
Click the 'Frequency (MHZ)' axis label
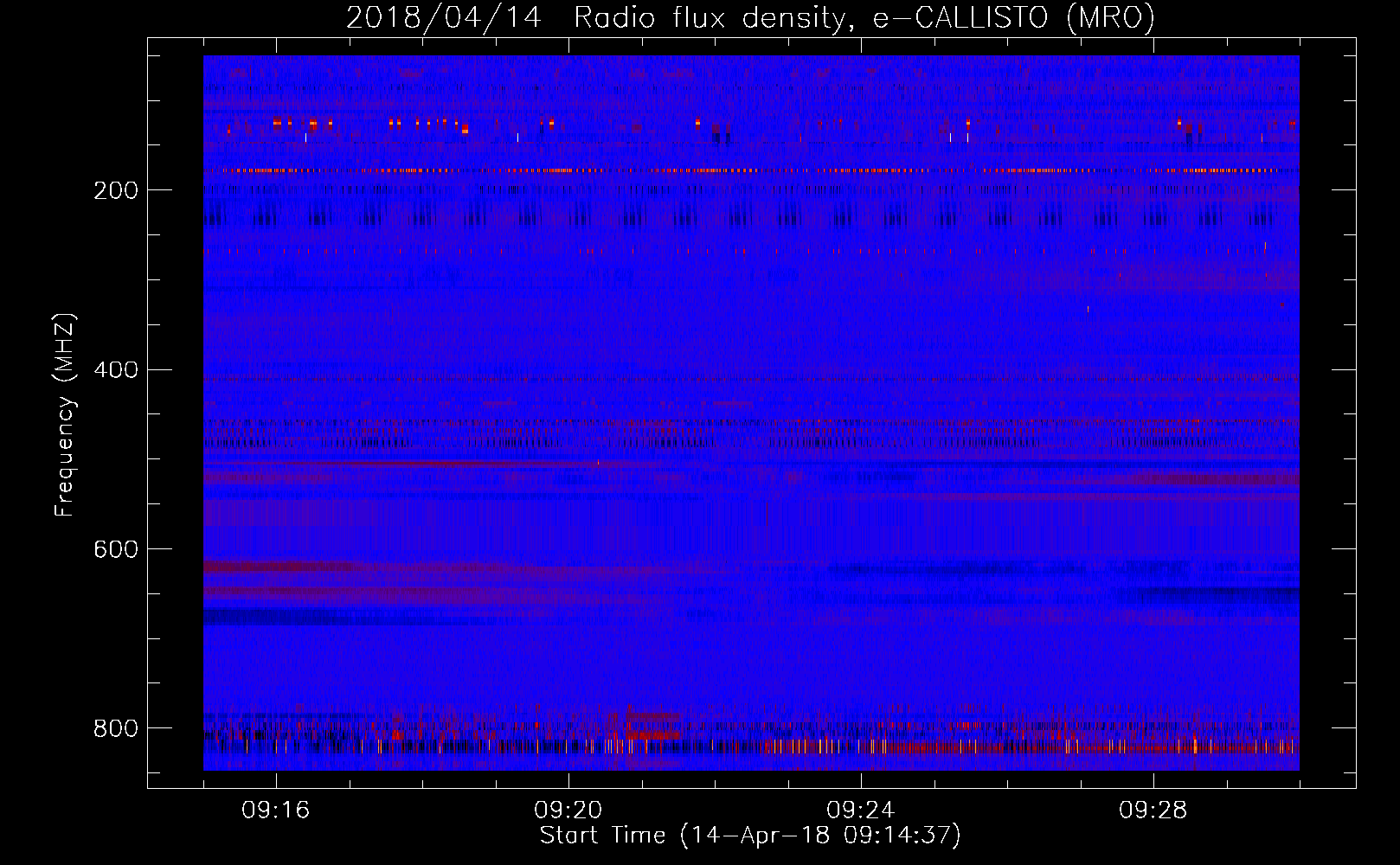tap(65, 414)
